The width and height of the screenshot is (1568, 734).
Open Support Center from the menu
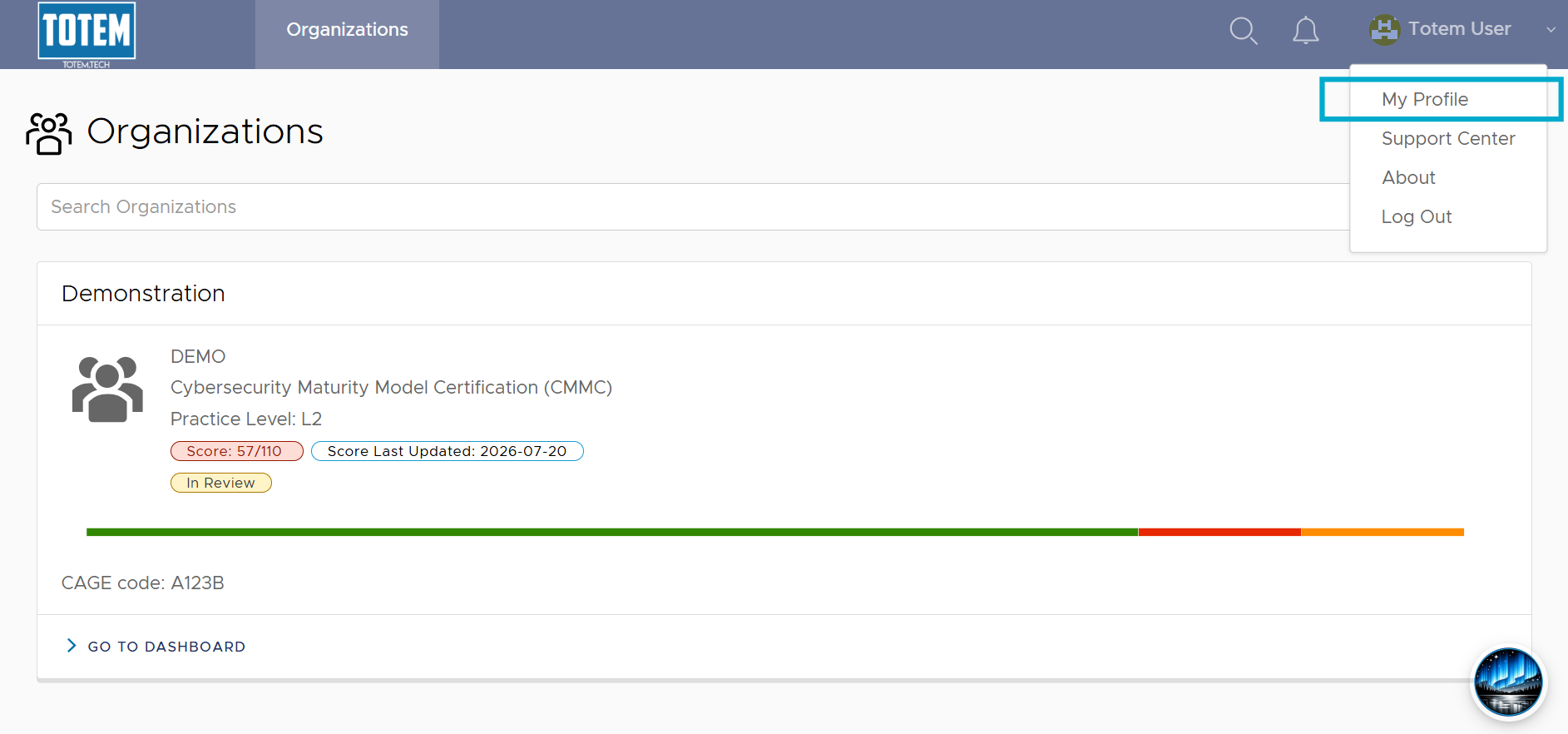[x=1447, y=138]
